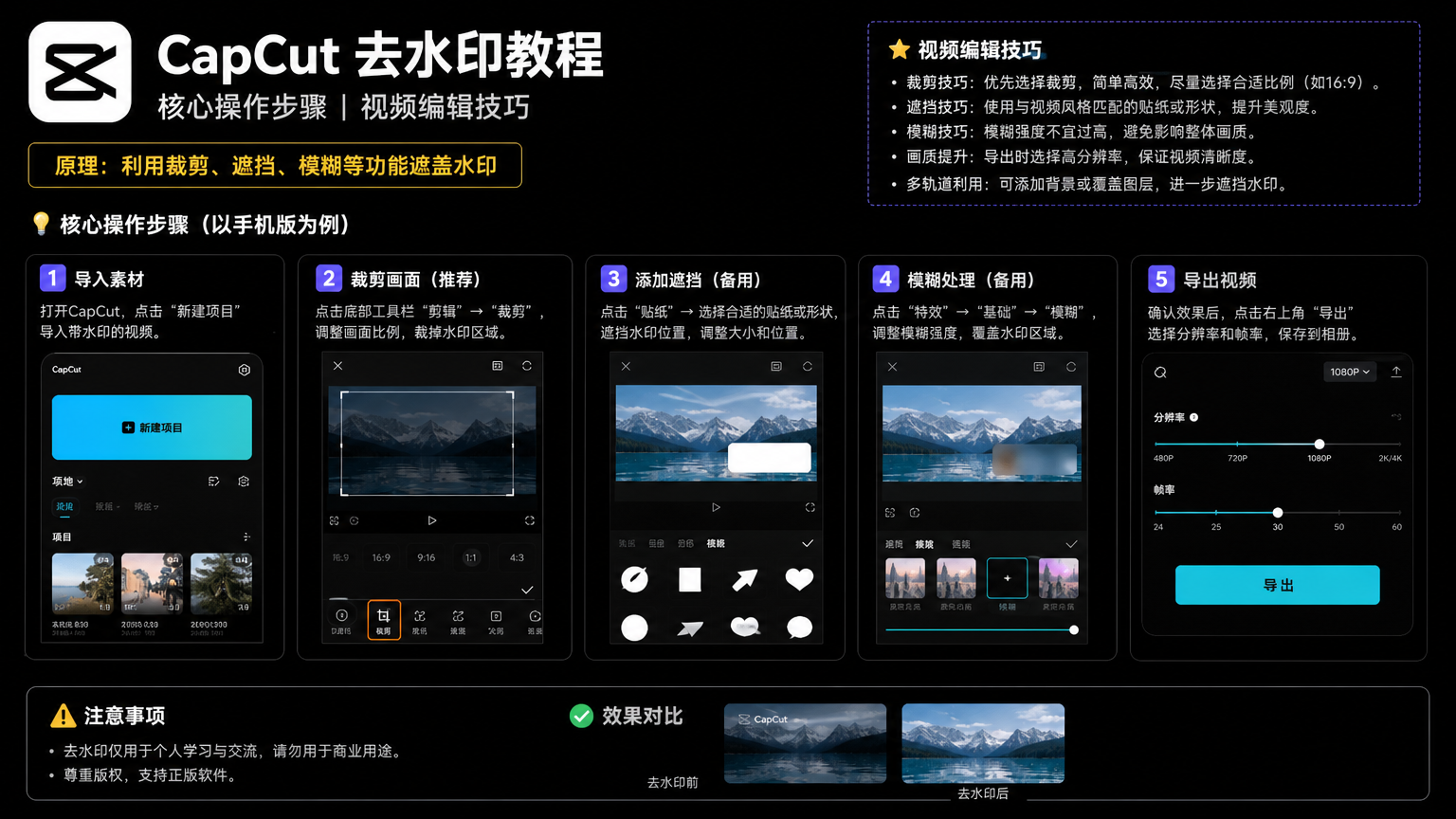This screenshot has width=1456, height=819.
Task: Open the hexagon settings icon beside the CapCut title
Action: (x=244, y=370)
